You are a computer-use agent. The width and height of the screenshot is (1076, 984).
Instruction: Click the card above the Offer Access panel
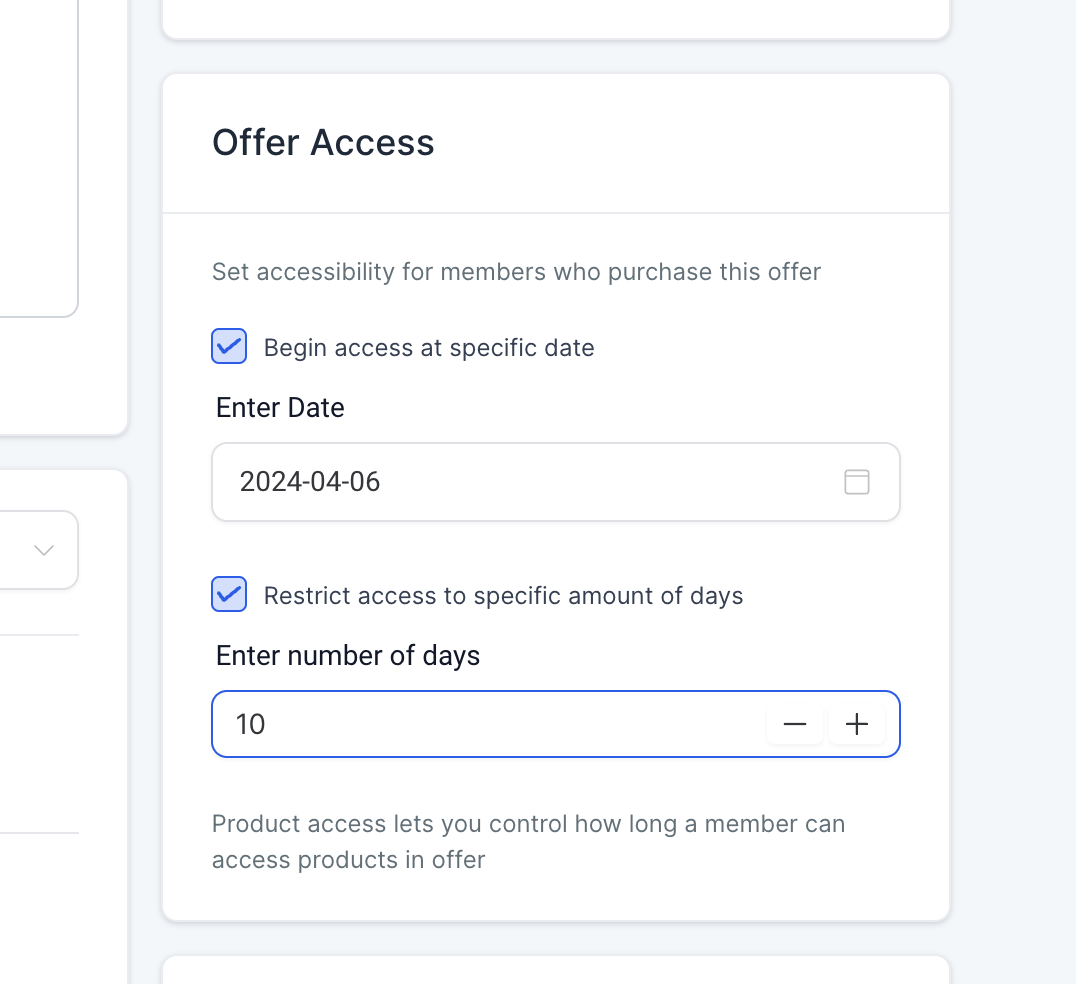(555, 18)
